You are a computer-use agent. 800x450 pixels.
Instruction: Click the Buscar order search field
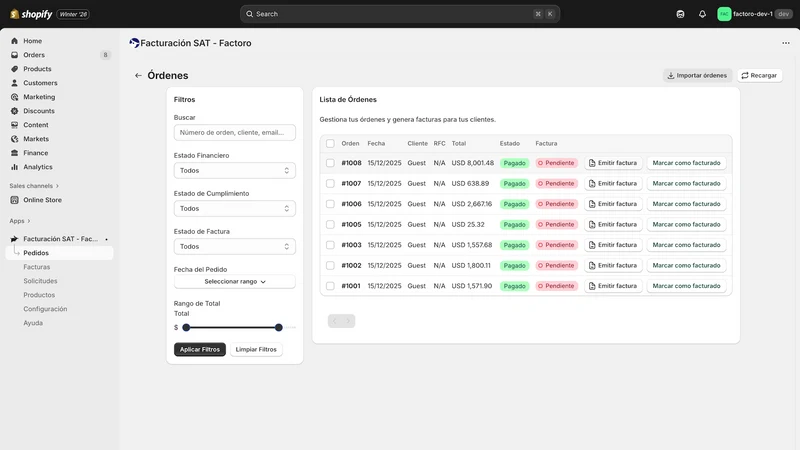[x=235, y=133]
